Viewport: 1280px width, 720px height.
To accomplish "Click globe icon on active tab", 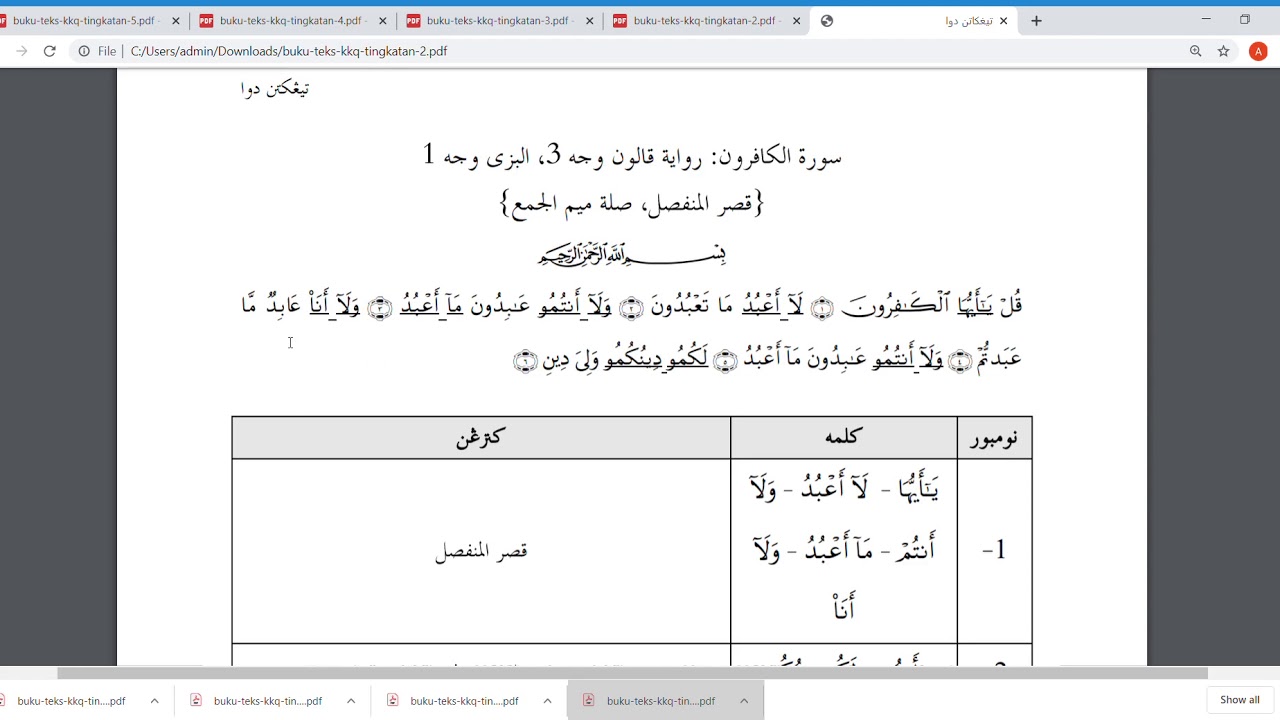I will [827, 21].
